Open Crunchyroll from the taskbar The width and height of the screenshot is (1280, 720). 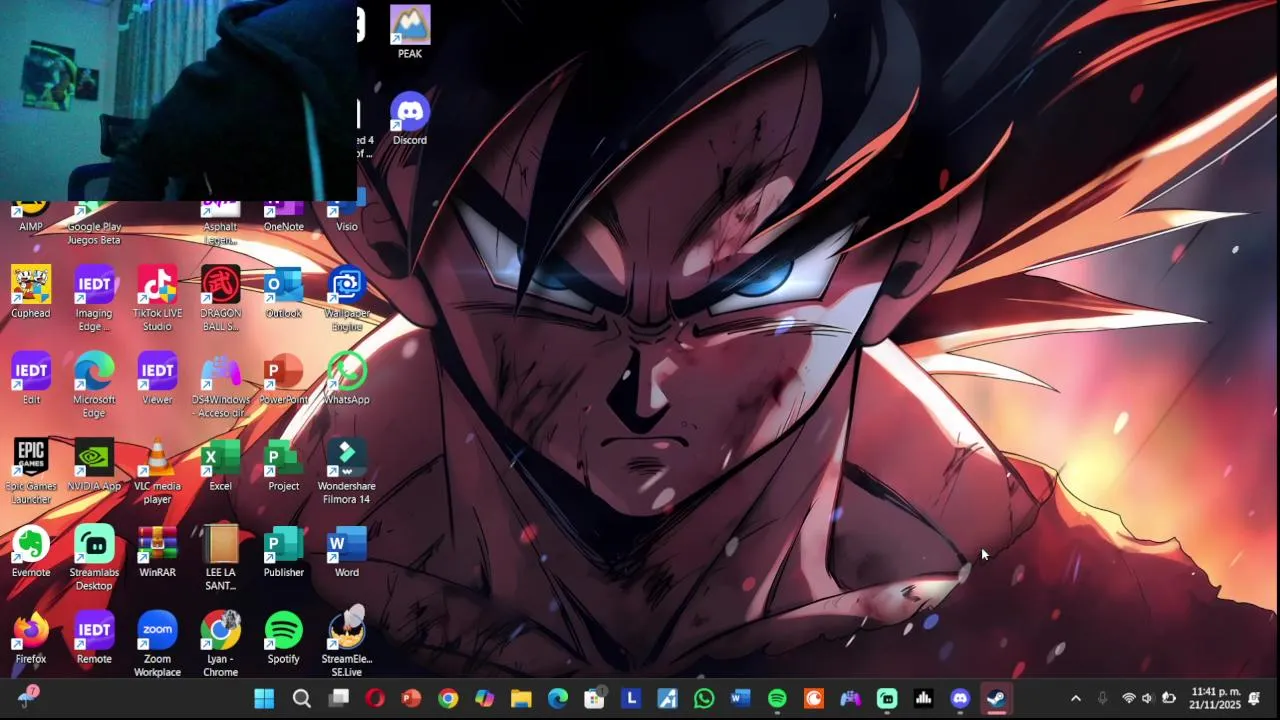pos(814,698)
